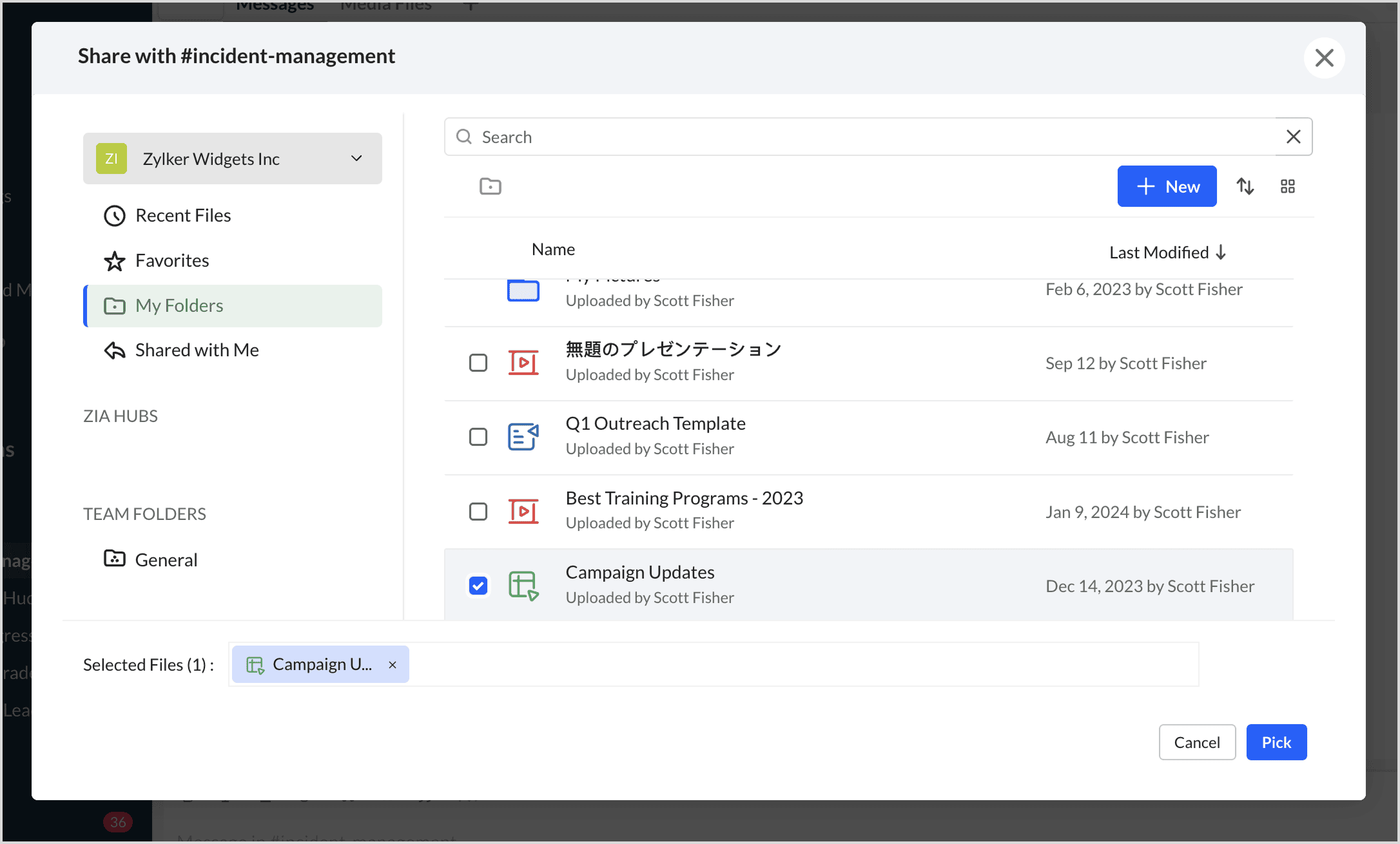Open the General team folder

click(233, 559)
